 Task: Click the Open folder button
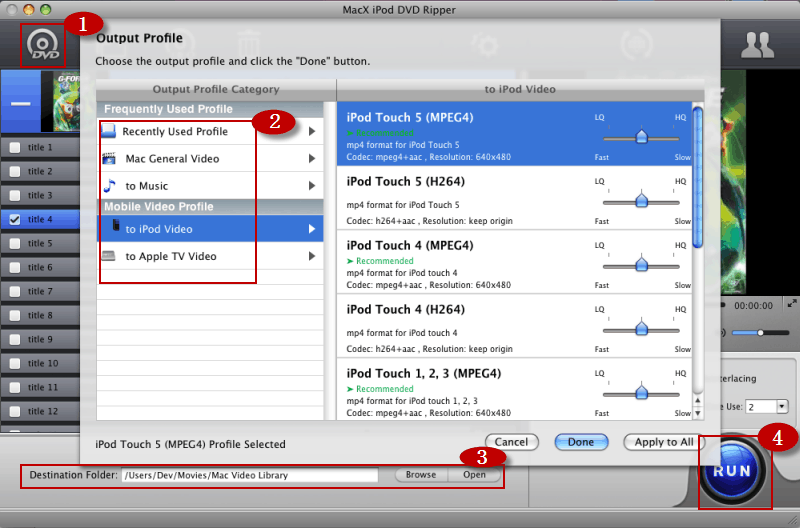coord(474,474)
